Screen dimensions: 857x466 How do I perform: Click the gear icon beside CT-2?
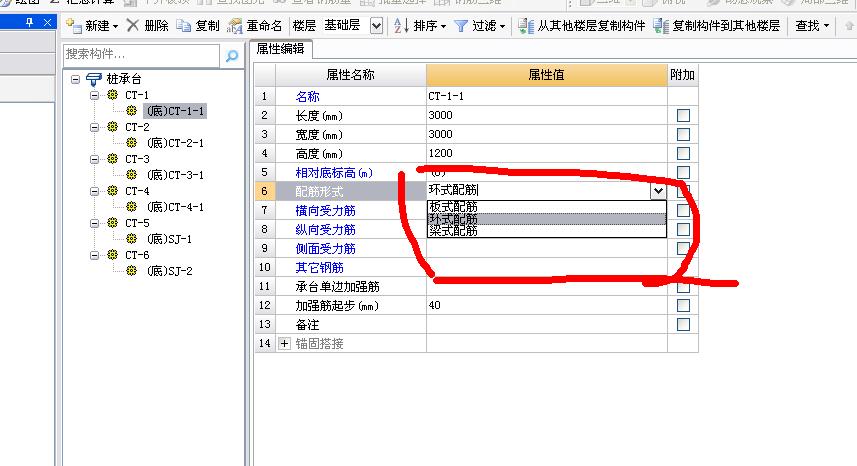(113, 127)
